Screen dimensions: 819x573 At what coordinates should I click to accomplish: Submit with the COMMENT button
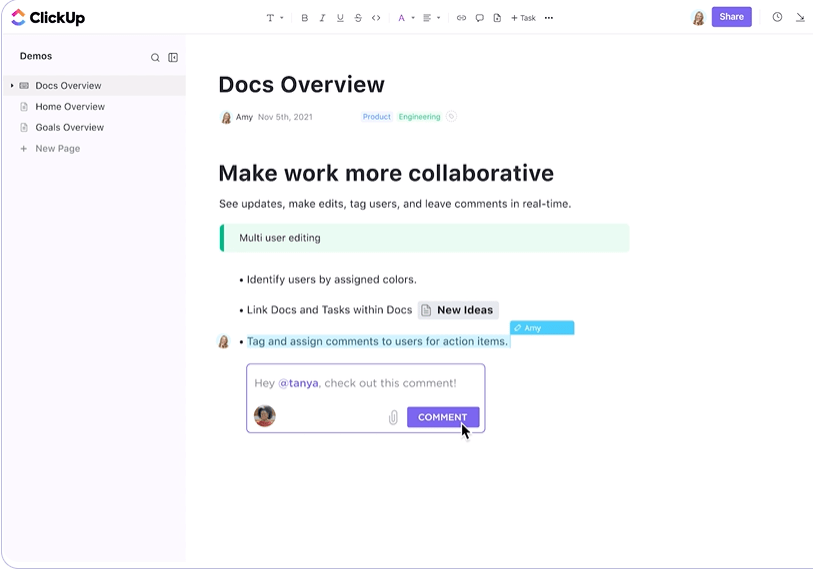(443, 417)
